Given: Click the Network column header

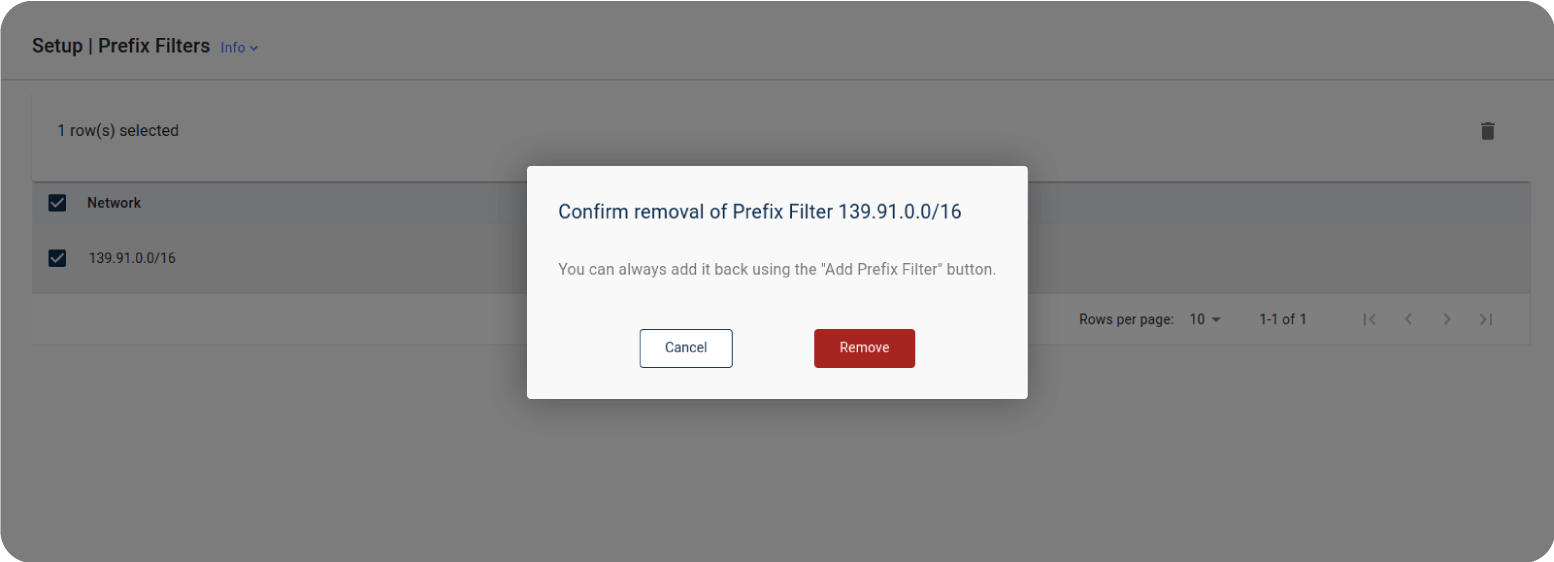Looking at the screenshot, I should 114,203.
